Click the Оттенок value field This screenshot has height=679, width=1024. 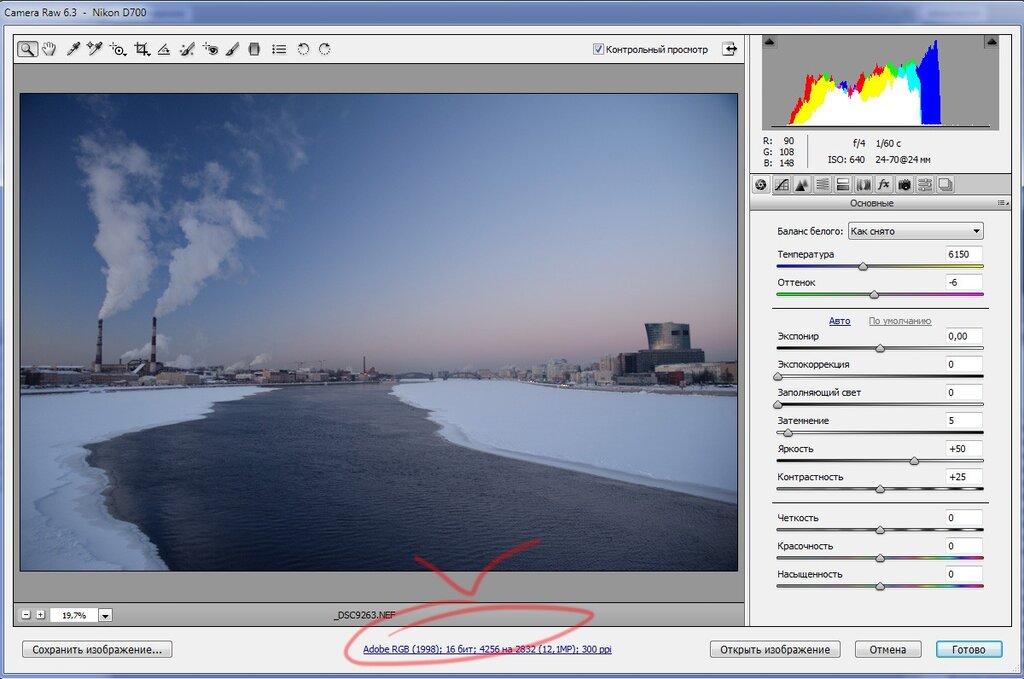tap(963, 282)
